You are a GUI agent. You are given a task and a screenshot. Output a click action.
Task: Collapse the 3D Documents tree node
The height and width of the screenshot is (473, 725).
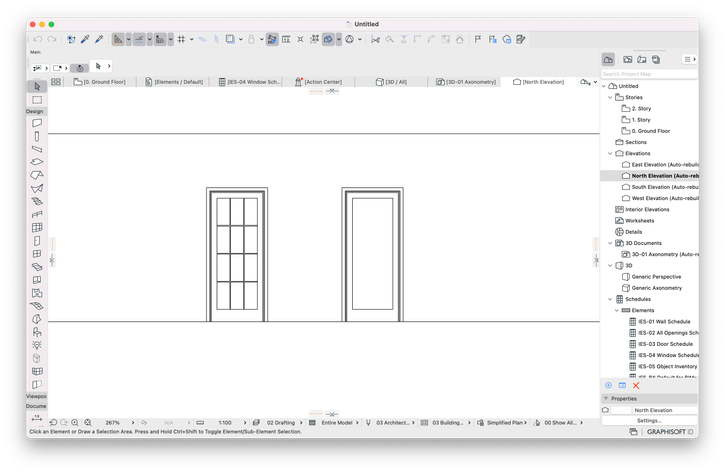click(610, 243)
